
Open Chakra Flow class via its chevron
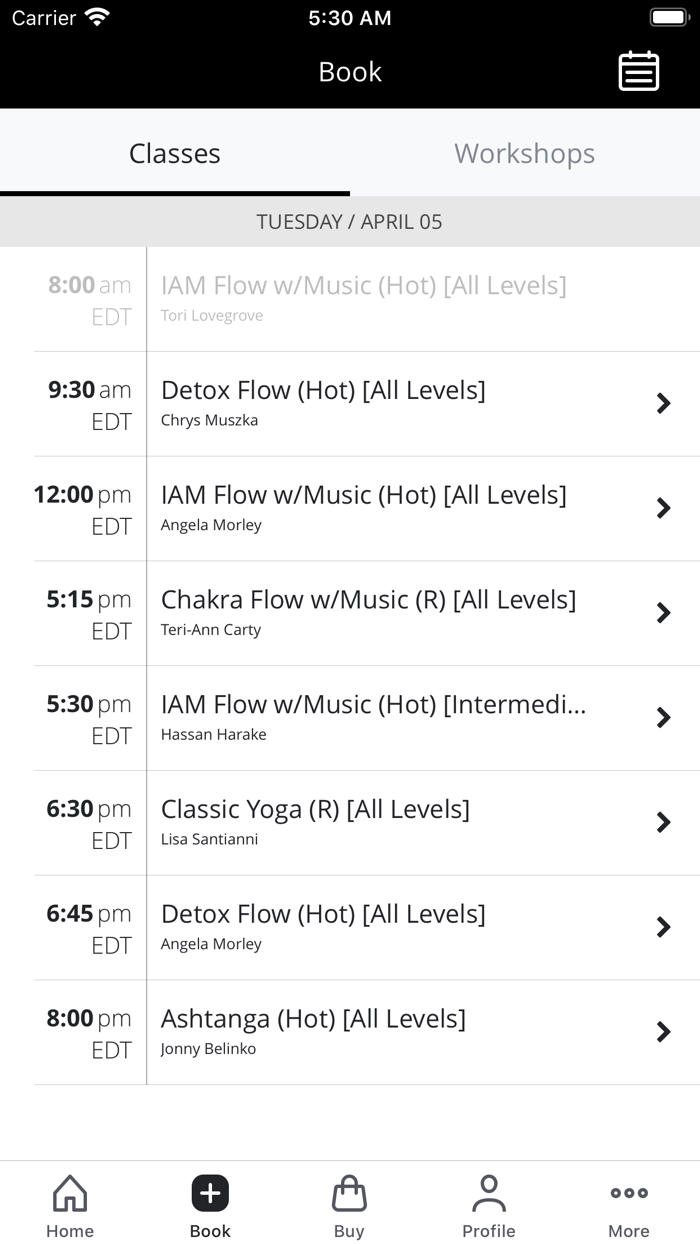pos(663,612)
